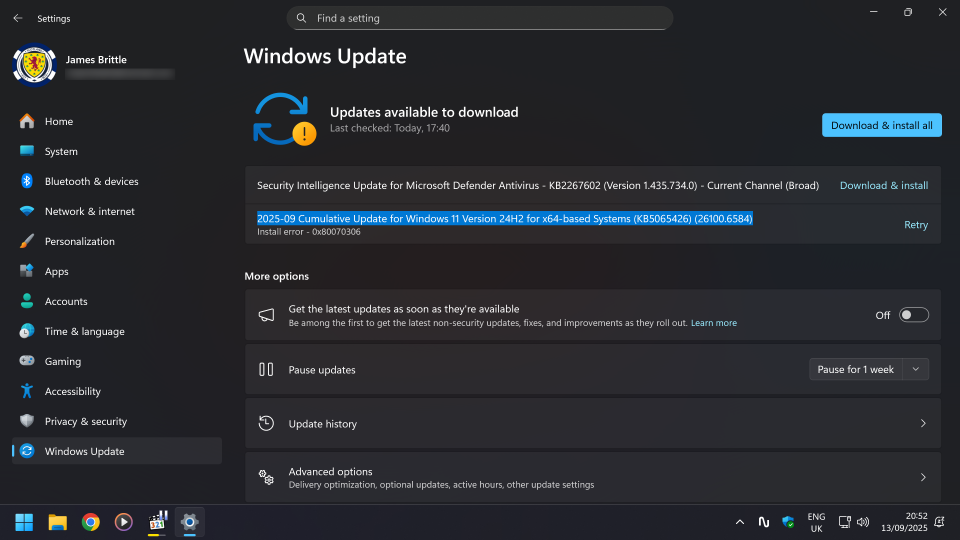Screen dimensions: 960x540
Task: Click the Gaming controller icon
Action: tap(27, 361)
